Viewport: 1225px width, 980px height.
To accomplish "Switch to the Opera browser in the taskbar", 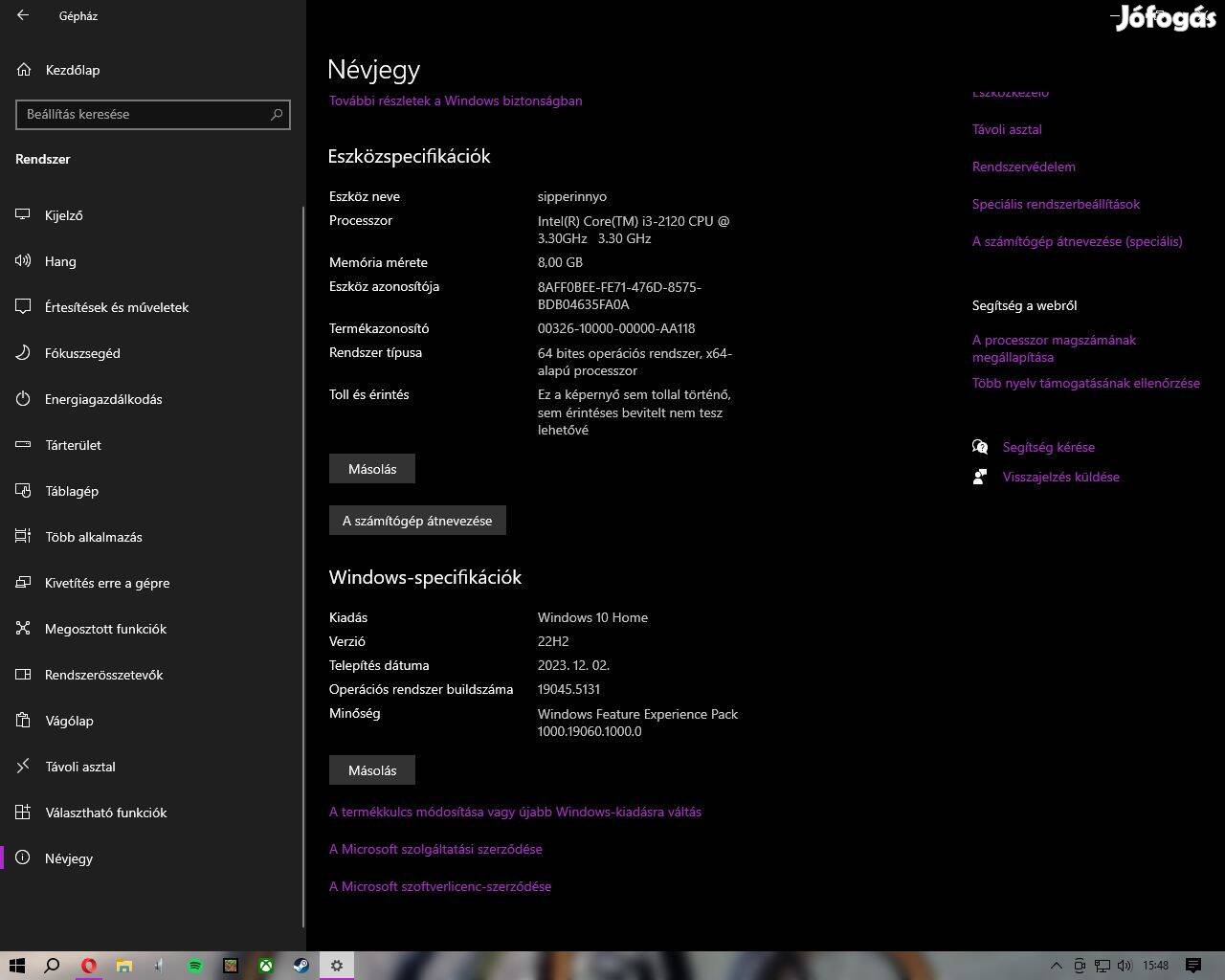I will (88, 966).
